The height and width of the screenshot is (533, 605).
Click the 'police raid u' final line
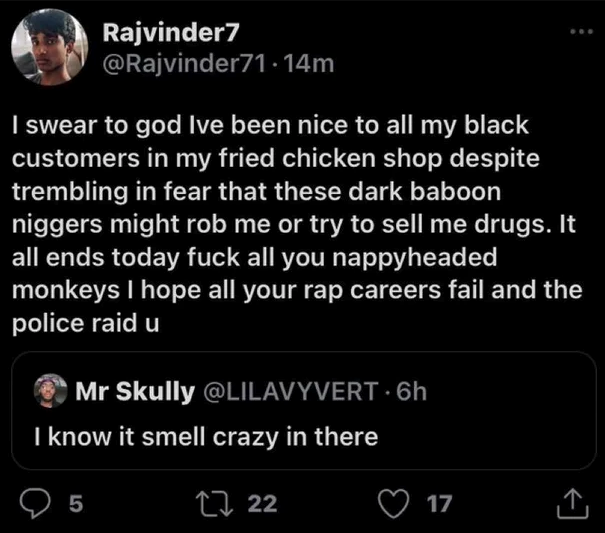click(x=85, y=323)
